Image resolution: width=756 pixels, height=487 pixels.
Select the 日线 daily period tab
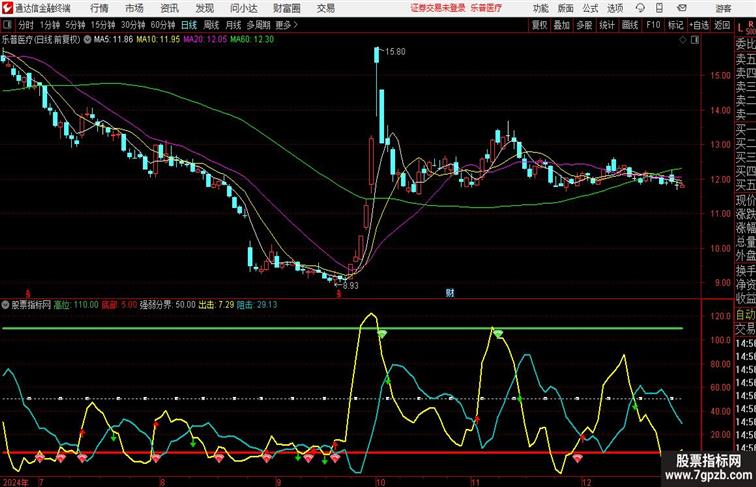click(x=189, y=25)
